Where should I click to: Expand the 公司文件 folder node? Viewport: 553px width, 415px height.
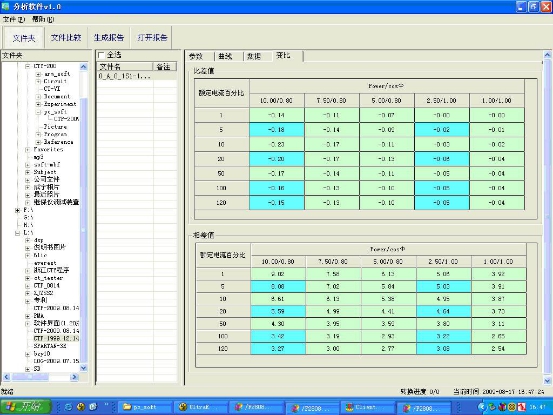point(28,179)
